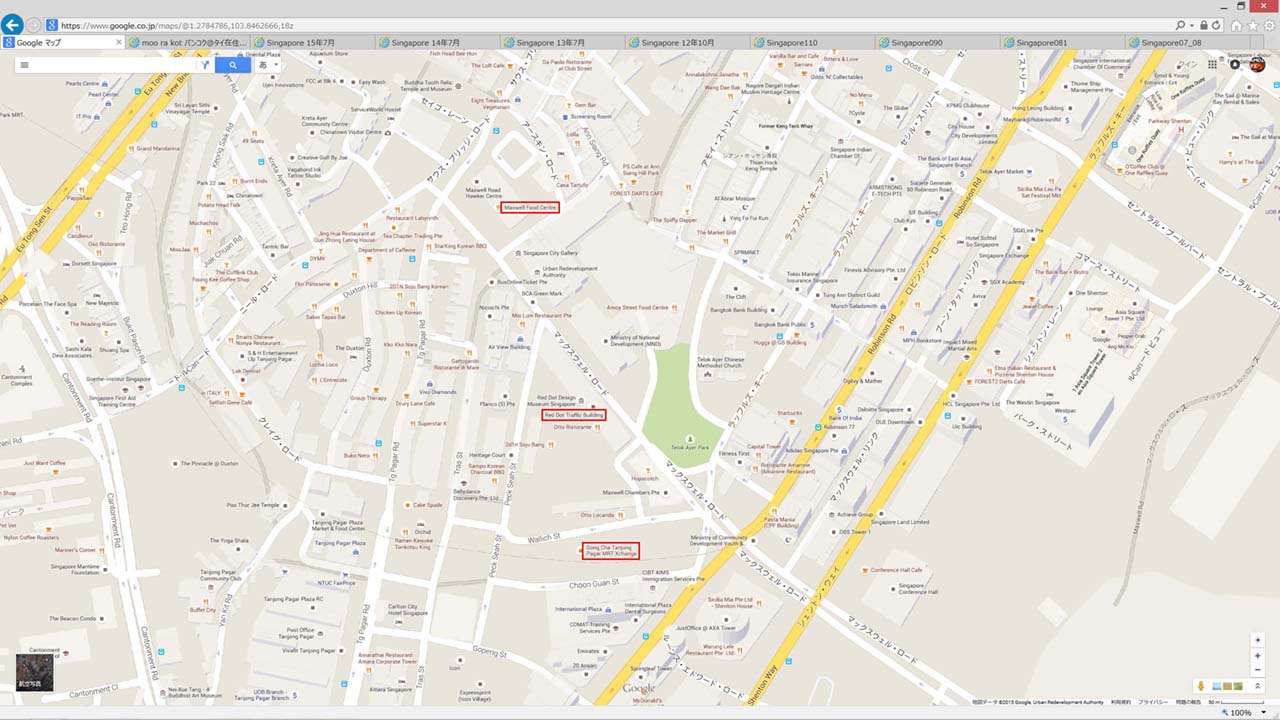Expand the imagery panel double chevron
The height and width of the screenshot is (720, 1280).
pos(1258,686)
